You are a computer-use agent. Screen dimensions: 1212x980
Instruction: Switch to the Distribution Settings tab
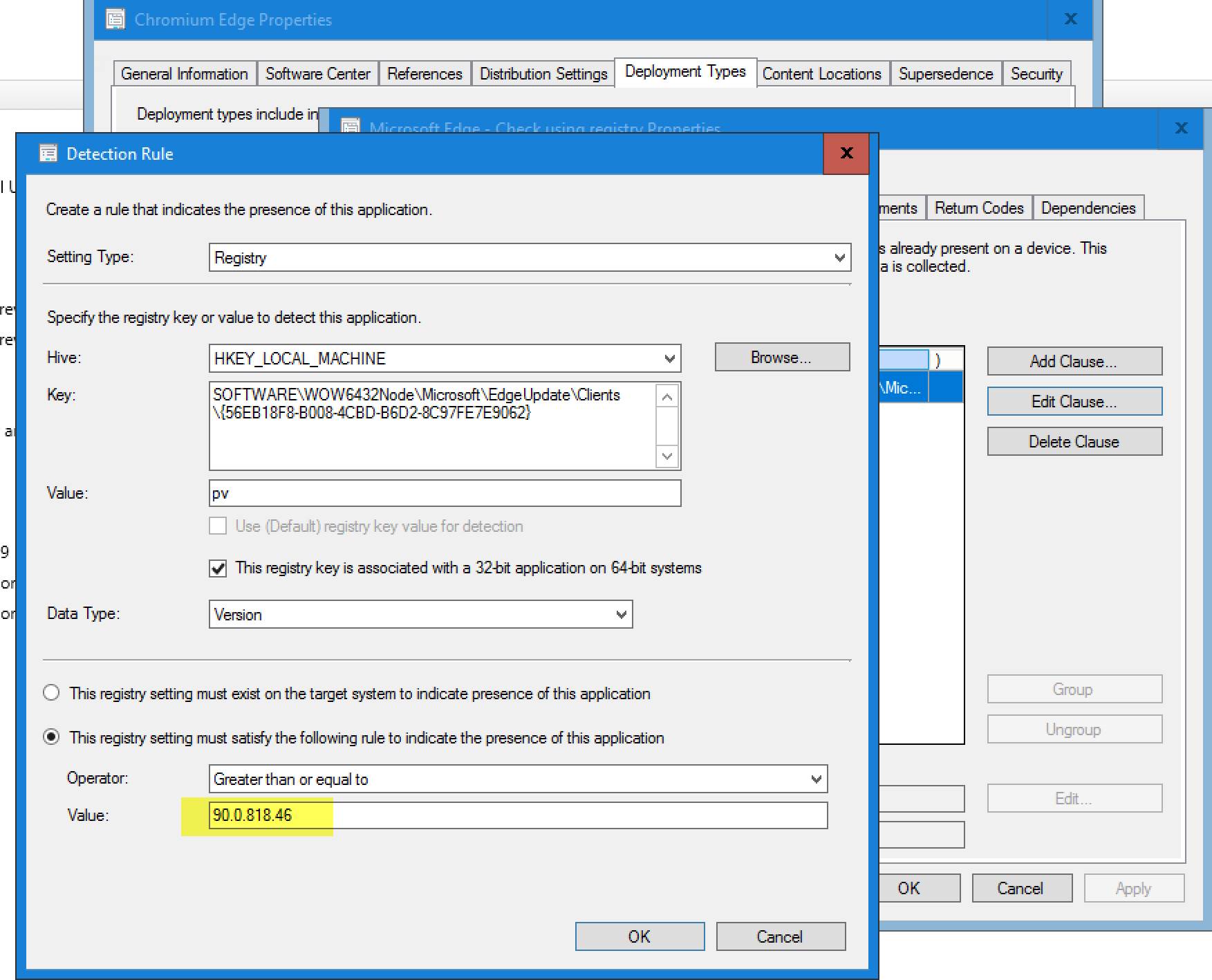pos(543,74)
